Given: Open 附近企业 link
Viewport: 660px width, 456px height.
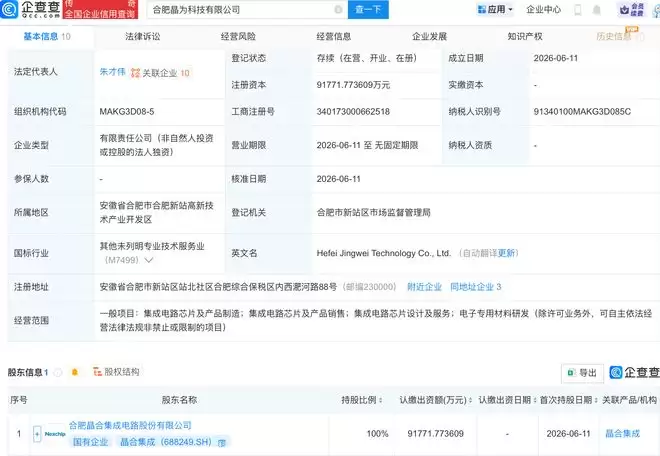Looking at the screenshot, I should (424, 287).
